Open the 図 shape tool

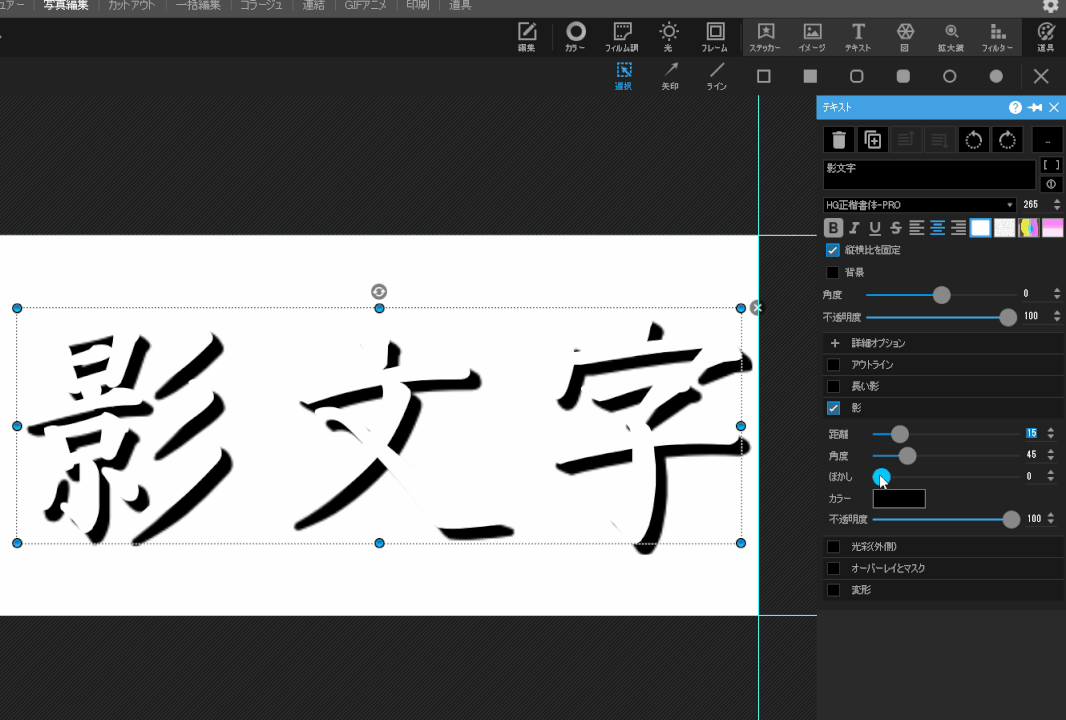pyautogui.click(x=905, y=37)
